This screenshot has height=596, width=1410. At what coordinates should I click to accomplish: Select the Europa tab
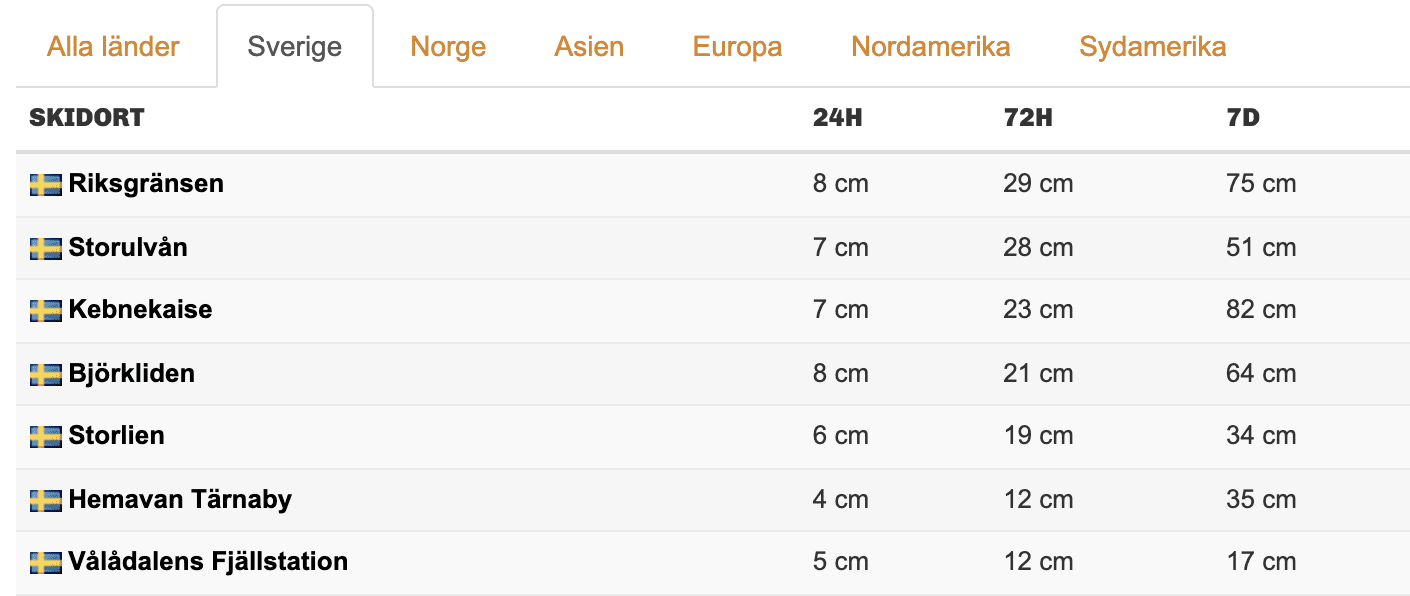(737, 46)
